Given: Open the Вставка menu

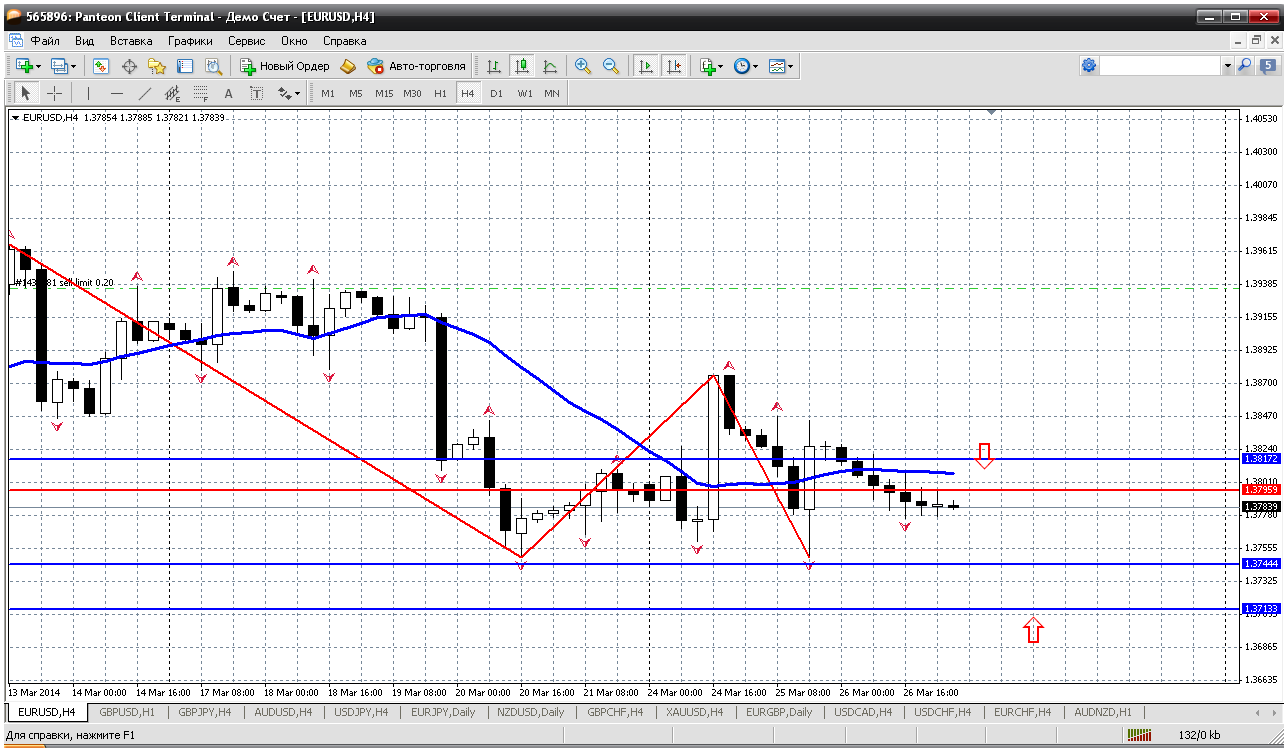Looking at the screenshot, I should pyautogui.click(x=131, y=41).
